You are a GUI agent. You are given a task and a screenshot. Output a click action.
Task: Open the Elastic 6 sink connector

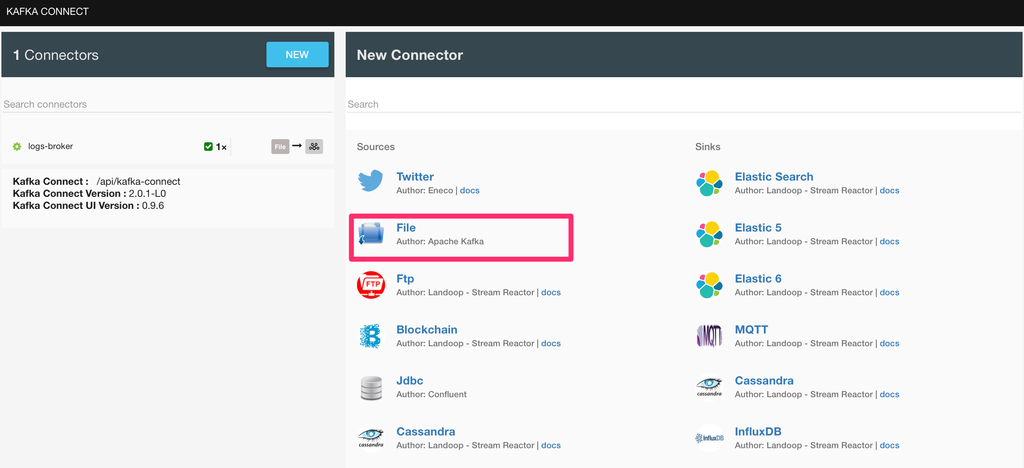pyautogui.click(x=758, y=279)
